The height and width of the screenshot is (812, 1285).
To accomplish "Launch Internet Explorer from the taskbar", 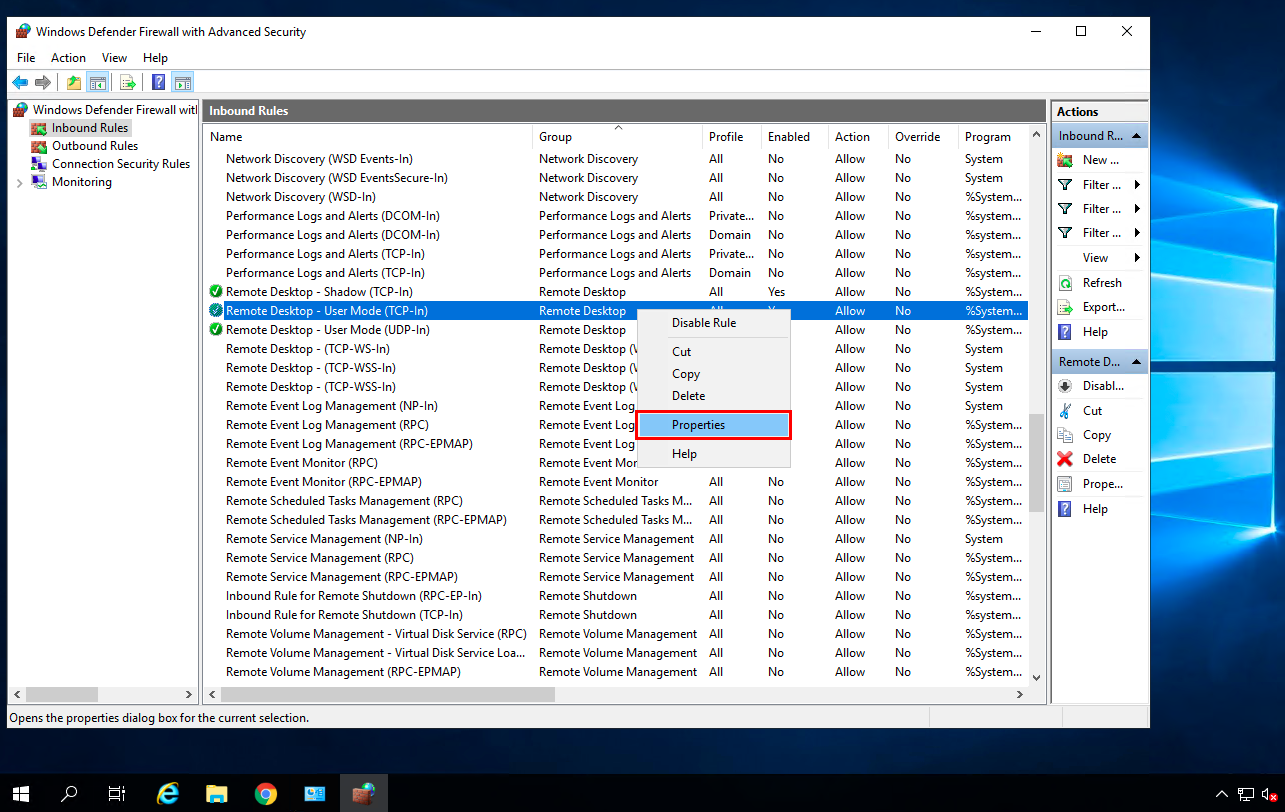I will (168, 793).
